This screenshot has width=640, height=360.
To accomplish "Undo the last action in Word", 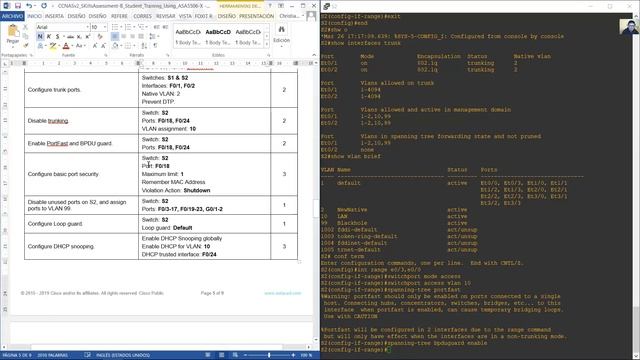I will tap(29, 6).
